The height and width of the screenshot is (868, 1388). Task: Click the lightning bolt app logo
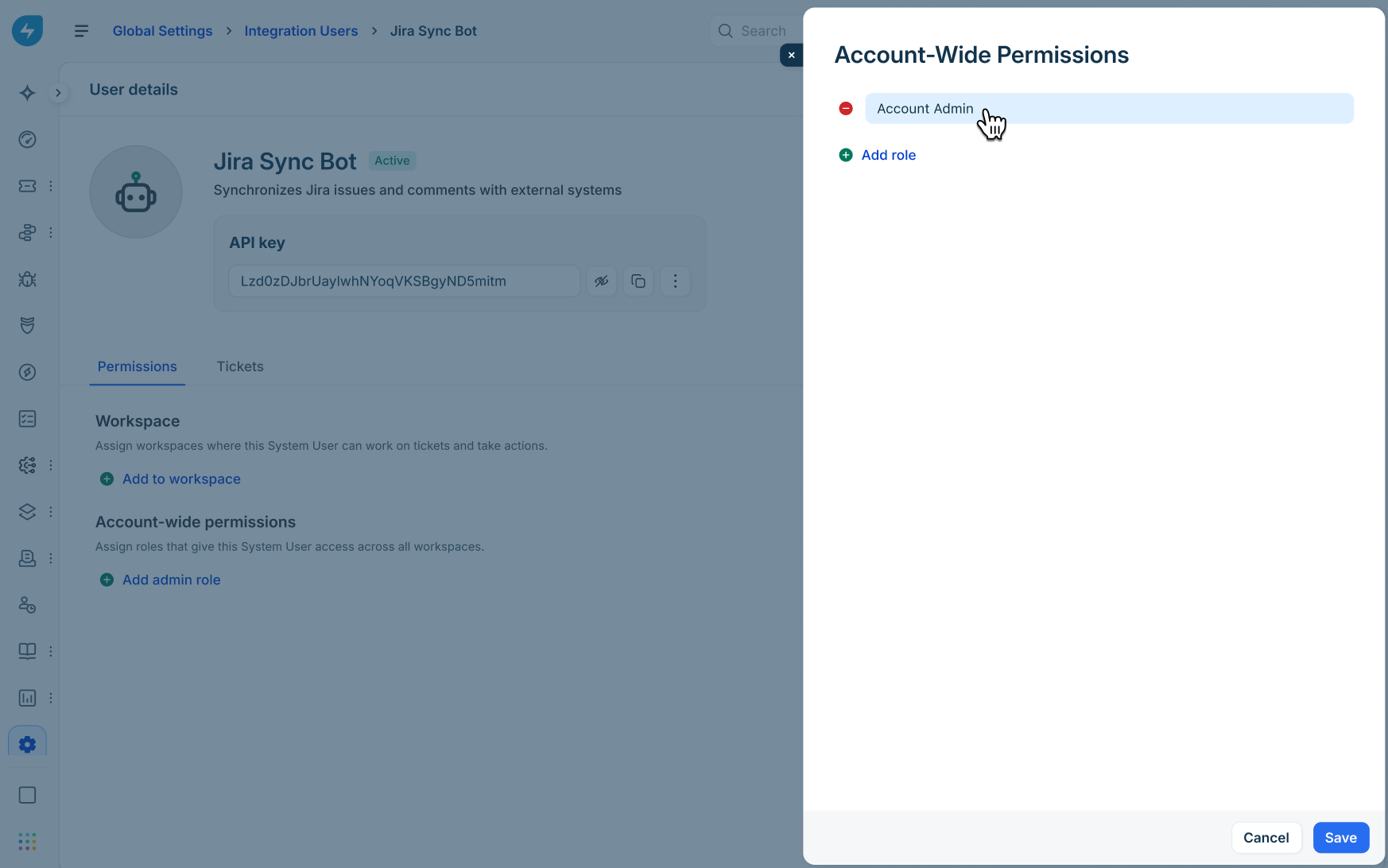[27, 31]
